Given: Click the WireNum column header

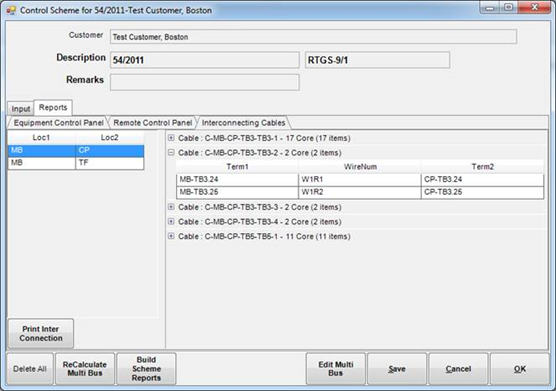Looking at the screenshot, I should click(x=360, y=167).
